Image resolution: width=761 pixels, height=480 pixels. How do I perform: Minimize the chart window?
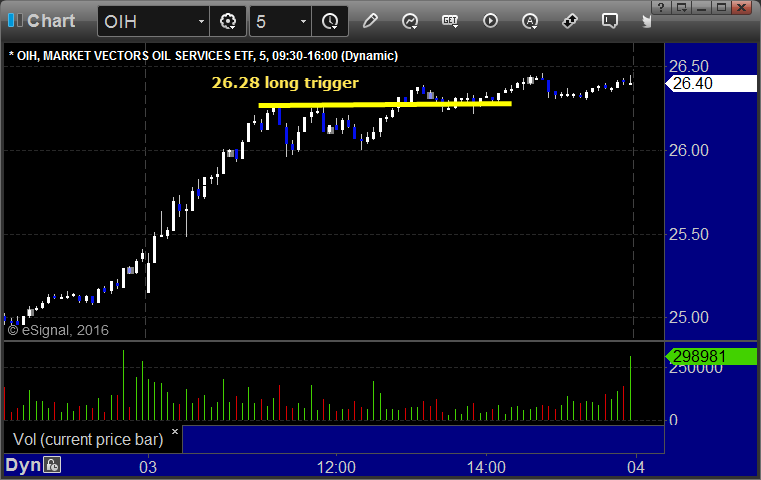click(701, 7)
